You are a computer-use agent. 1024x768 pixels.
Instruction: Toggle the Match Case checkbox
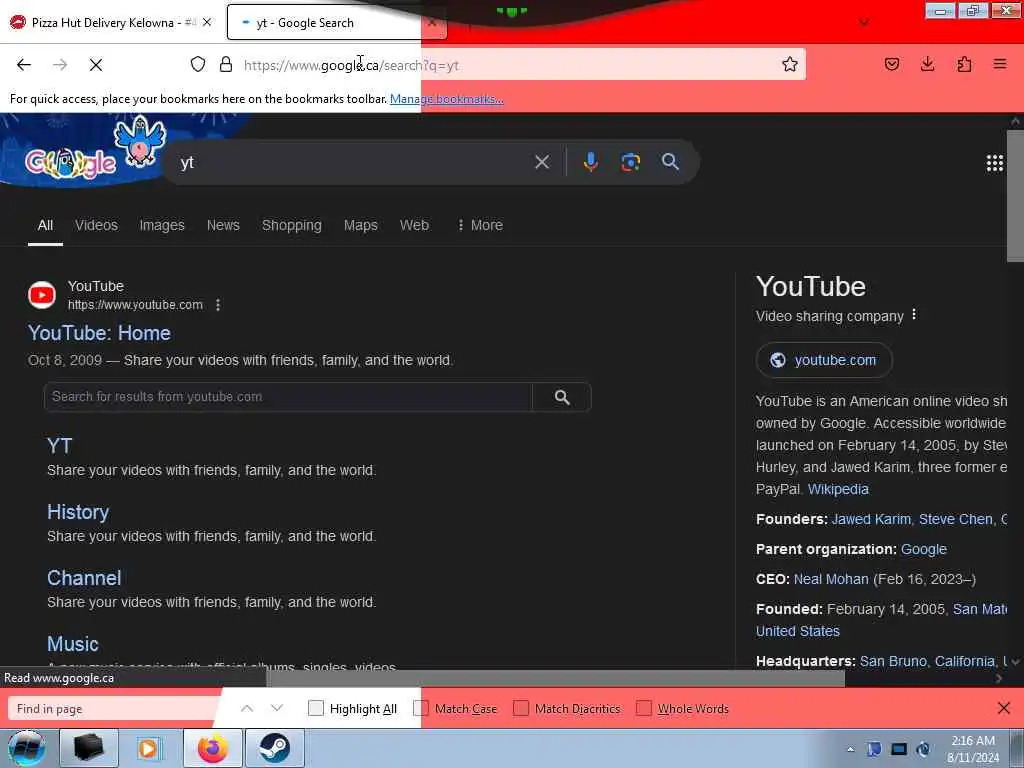(x=421, y=708)
